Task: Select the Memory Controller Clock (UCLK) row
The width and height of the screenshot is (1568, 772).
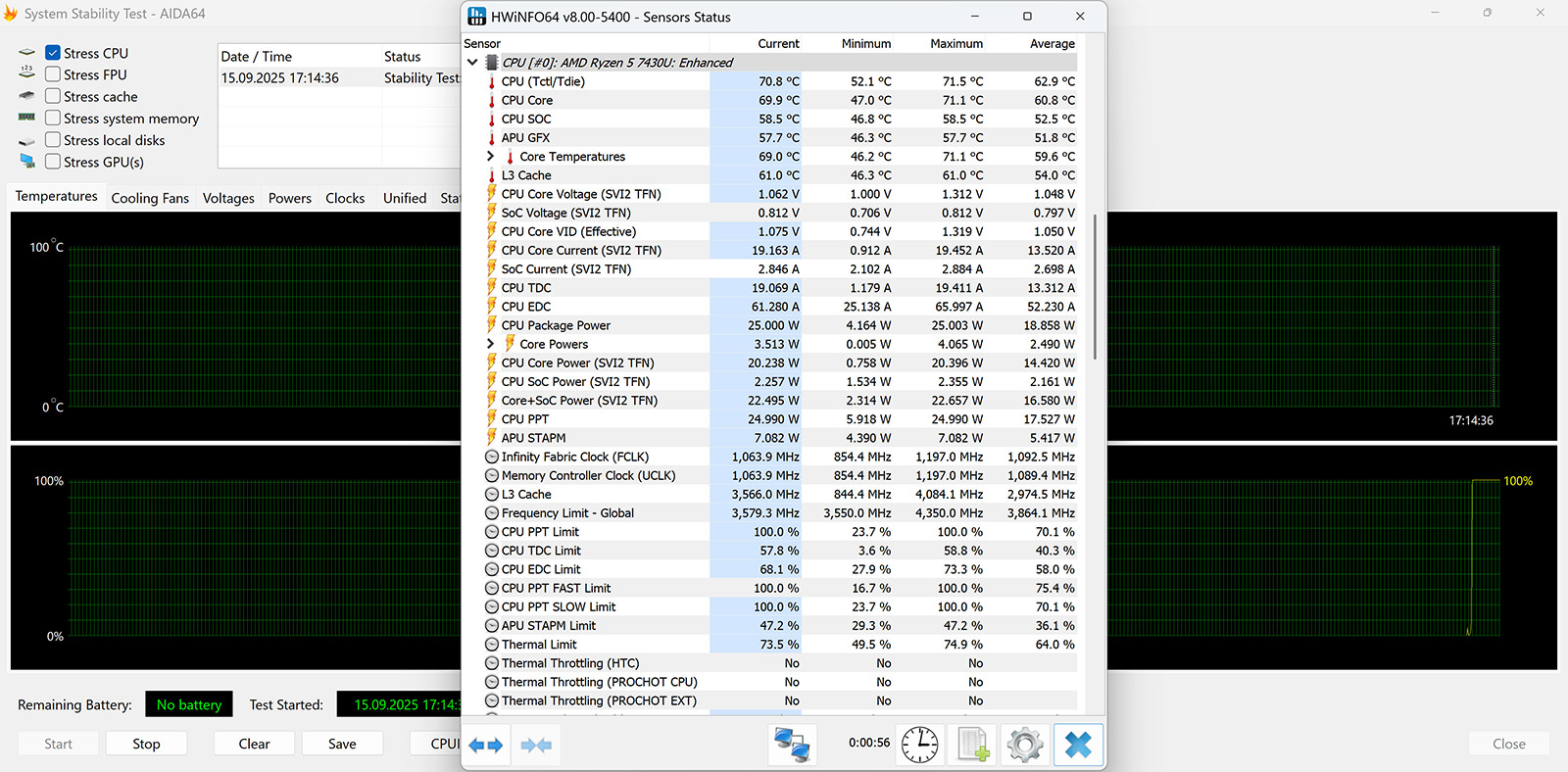Action: click(781, 475)
